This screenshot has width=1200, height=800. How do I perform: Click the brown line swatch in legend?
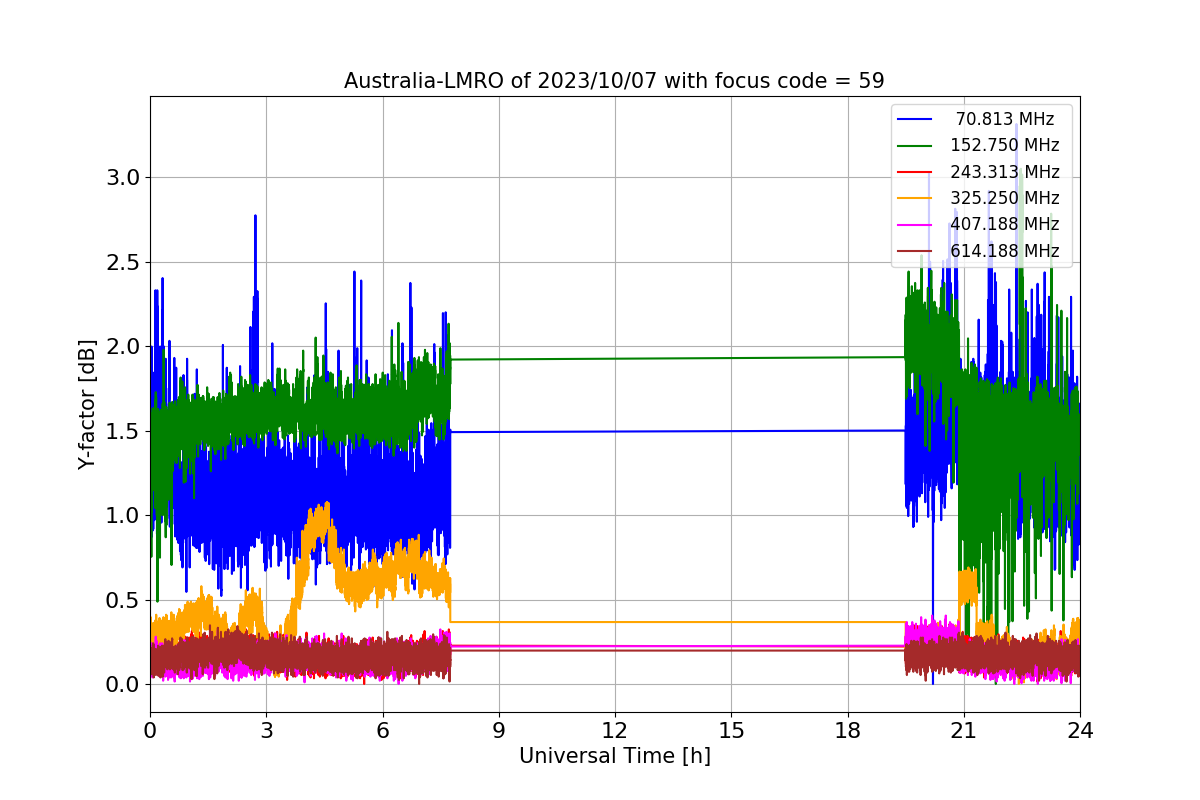pos(916,251)
